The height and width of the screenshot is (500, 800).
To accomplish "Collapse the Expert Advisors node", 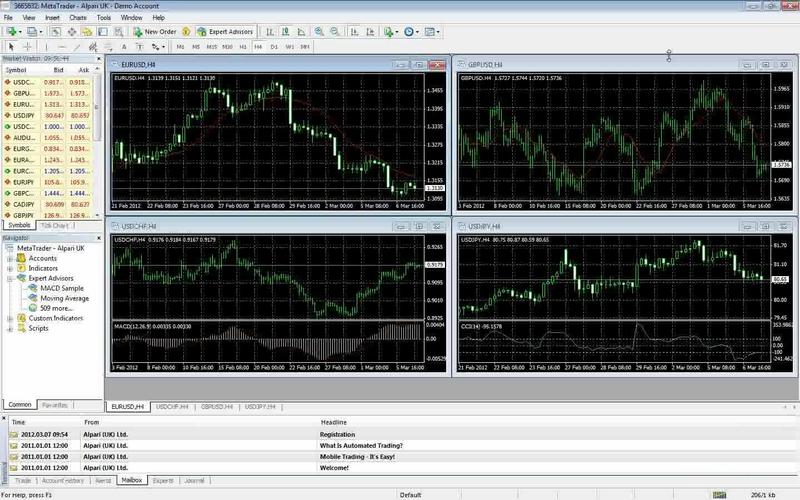I will (x=10, y=279).
